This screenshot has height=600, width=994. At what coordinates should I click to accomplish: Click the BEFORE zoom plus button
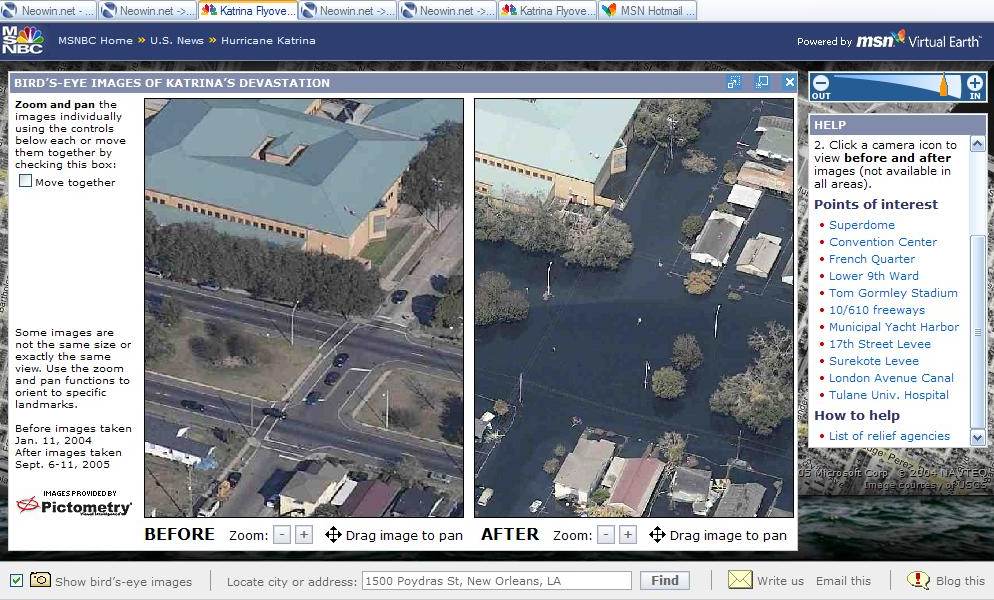click(302, 535)
